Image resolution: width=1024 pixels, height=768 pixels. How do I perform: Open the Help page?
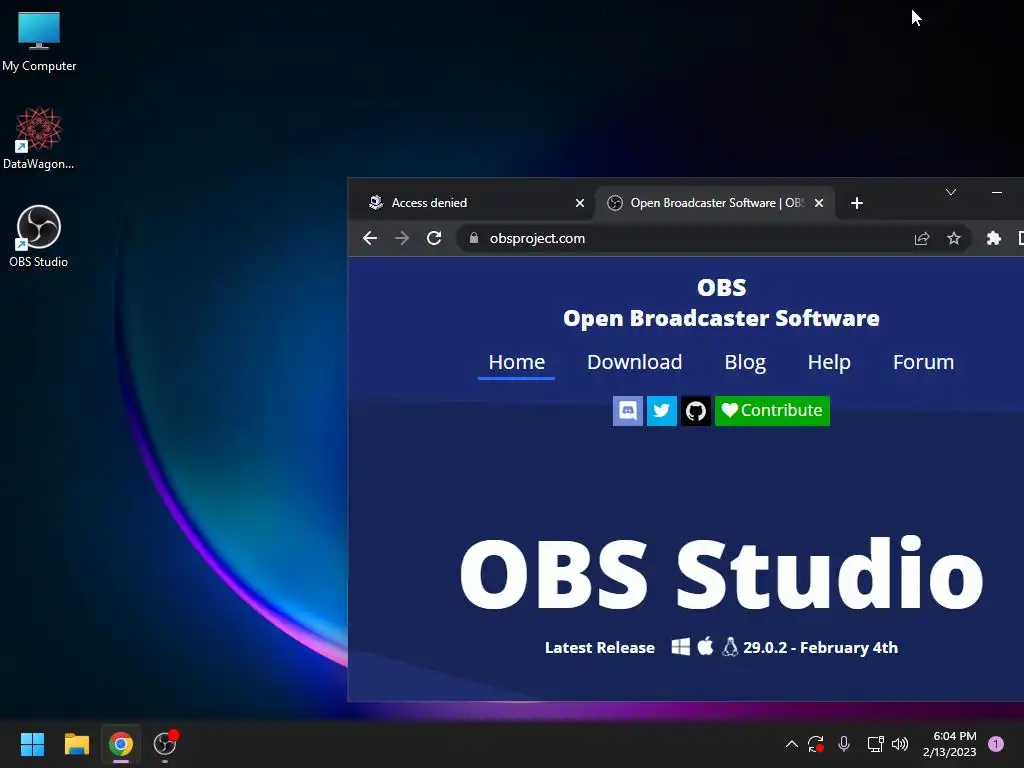coord(829,362)
